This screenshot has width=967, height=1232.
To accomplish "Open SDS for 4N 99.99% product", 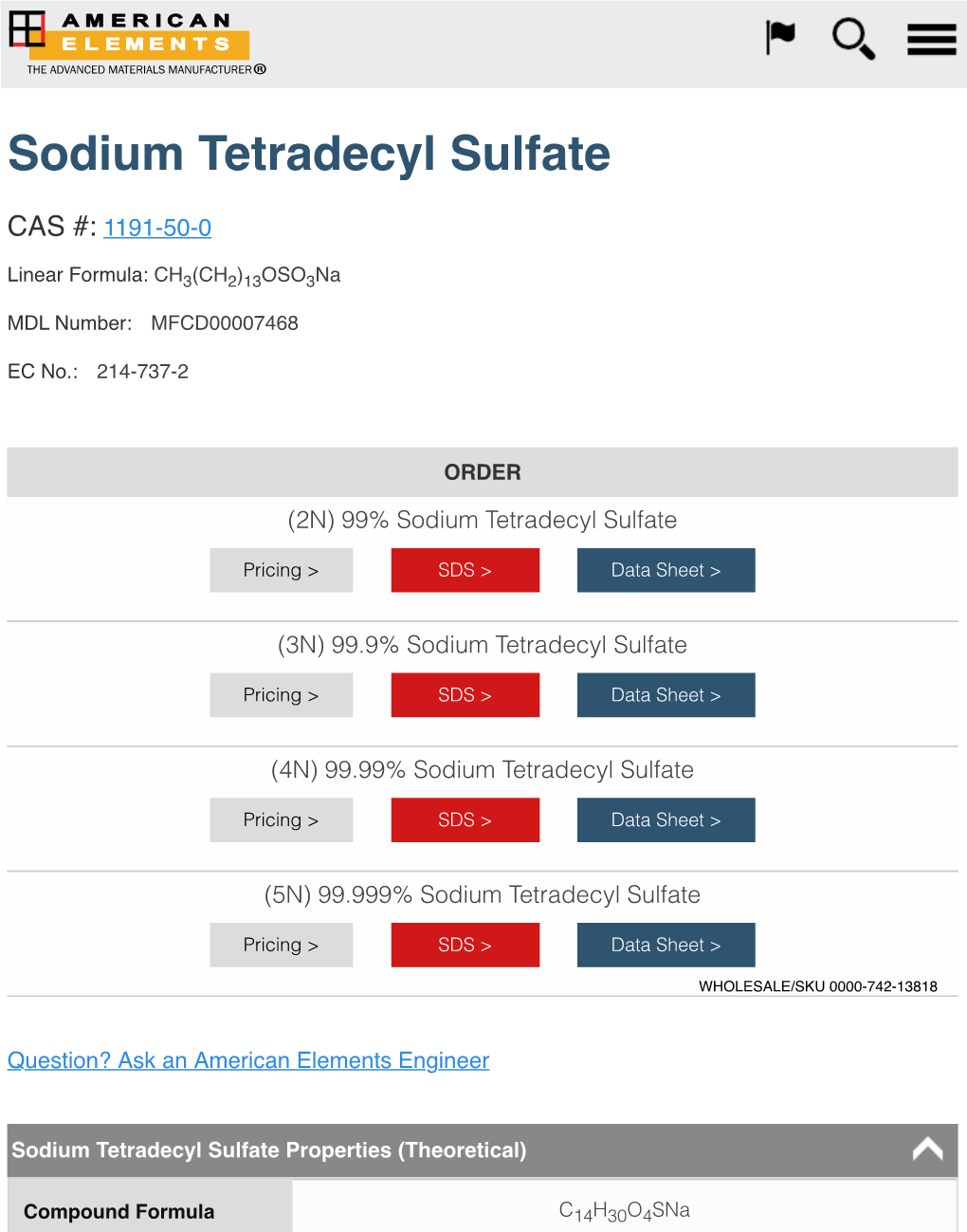I will [x=465, y=820].
